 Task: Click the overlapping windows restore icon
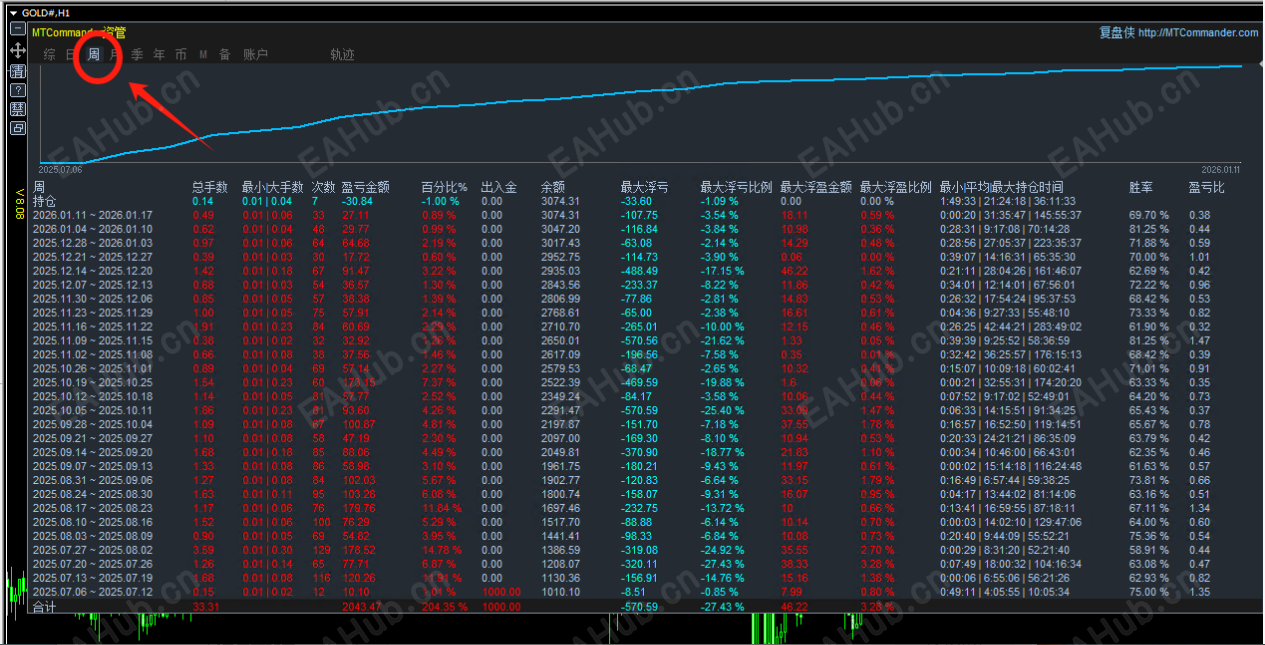click(17, 127)
